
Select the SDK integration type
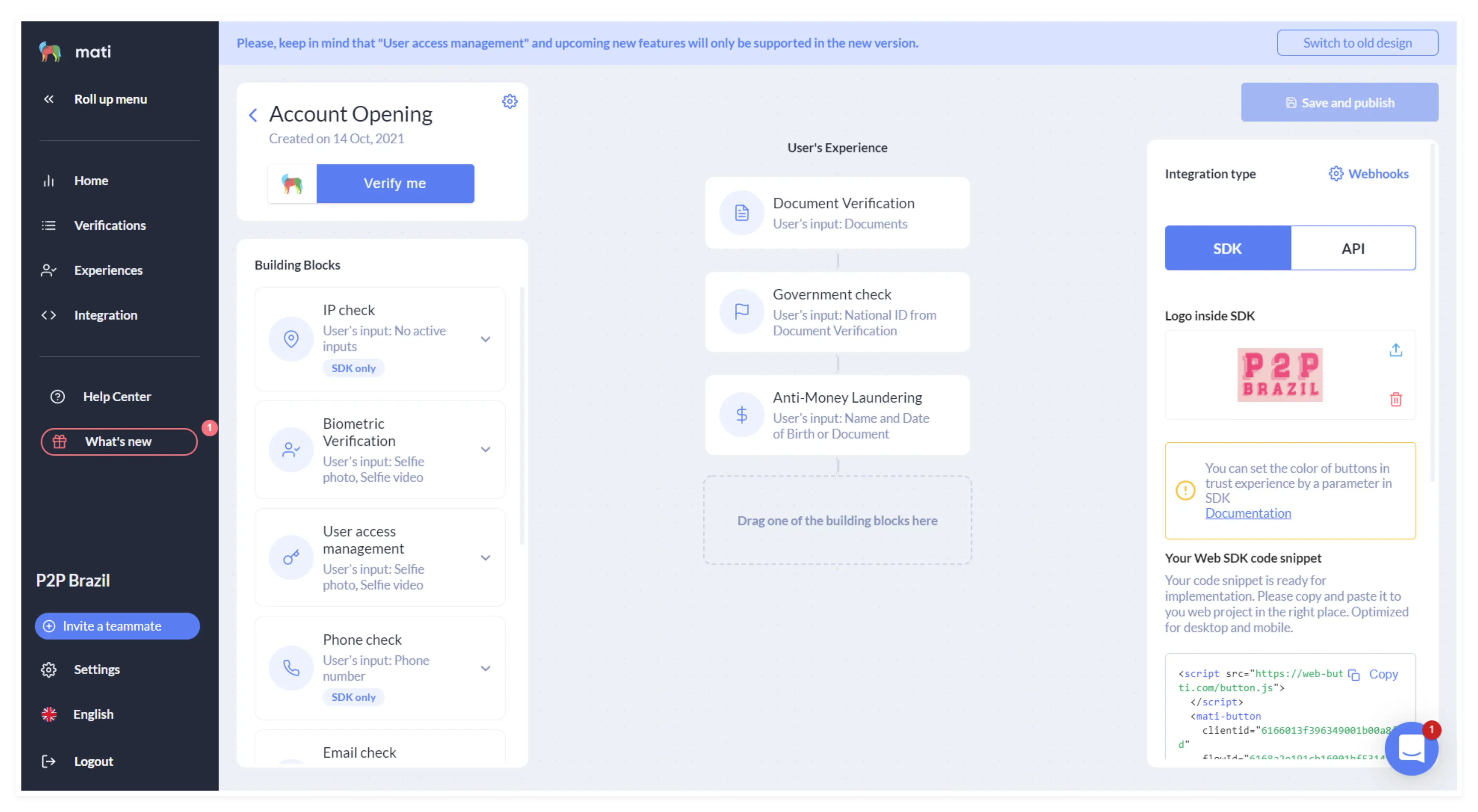click(1227, 248)
